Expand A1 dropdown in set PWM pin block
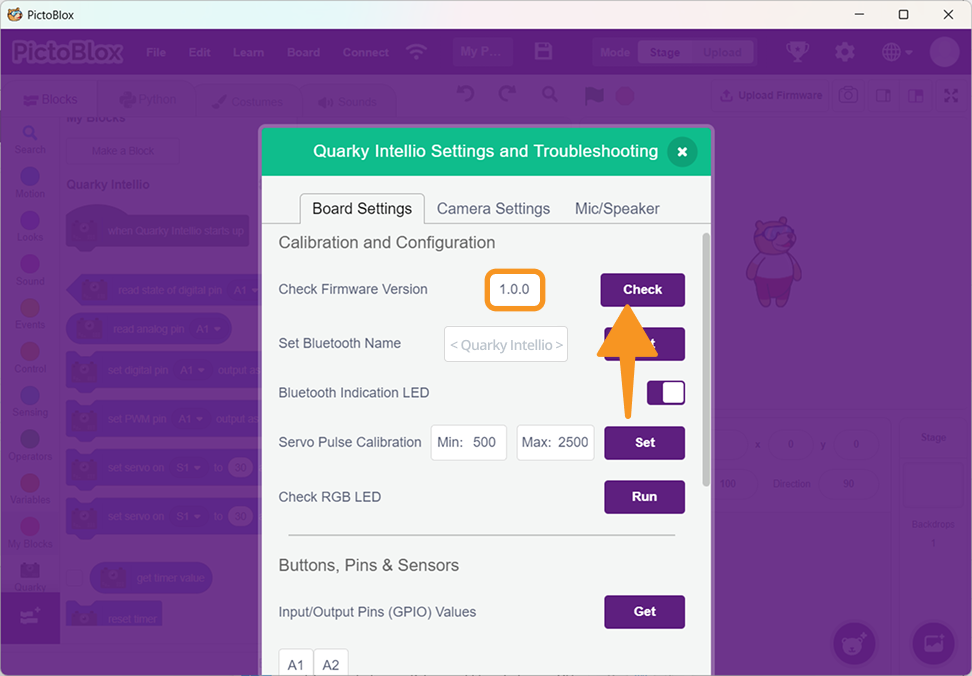The image size is (972, 676). [x=192, y=419]
